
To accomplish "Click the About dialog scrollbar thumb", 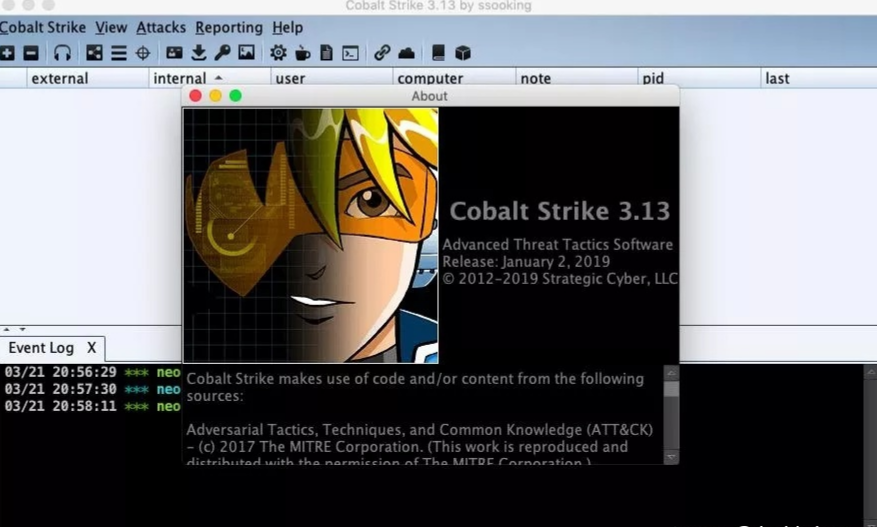I will tap(671, 389).
